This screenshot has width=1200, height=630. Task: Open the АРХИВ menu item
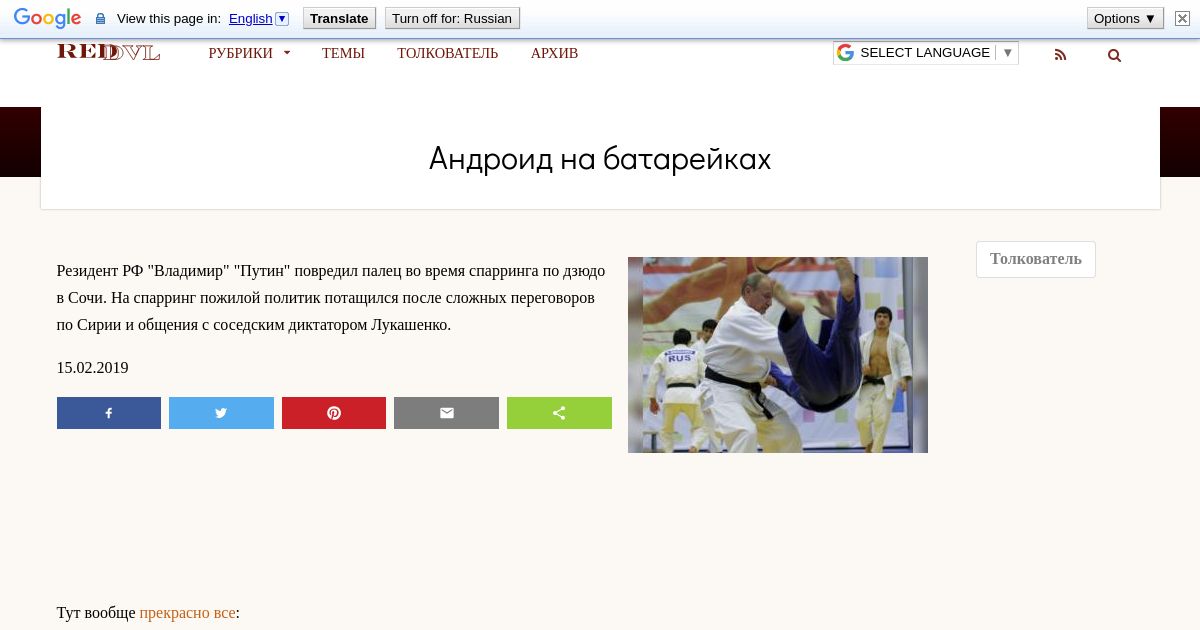tap(554, 53)
